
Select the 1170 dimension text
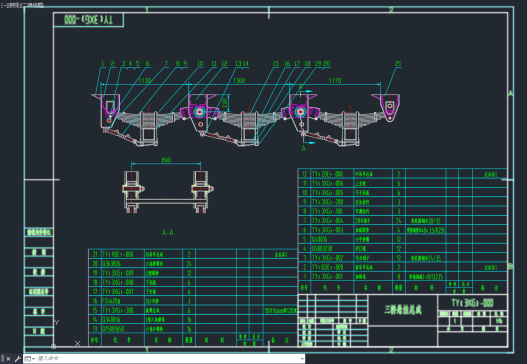click(335, 81)
